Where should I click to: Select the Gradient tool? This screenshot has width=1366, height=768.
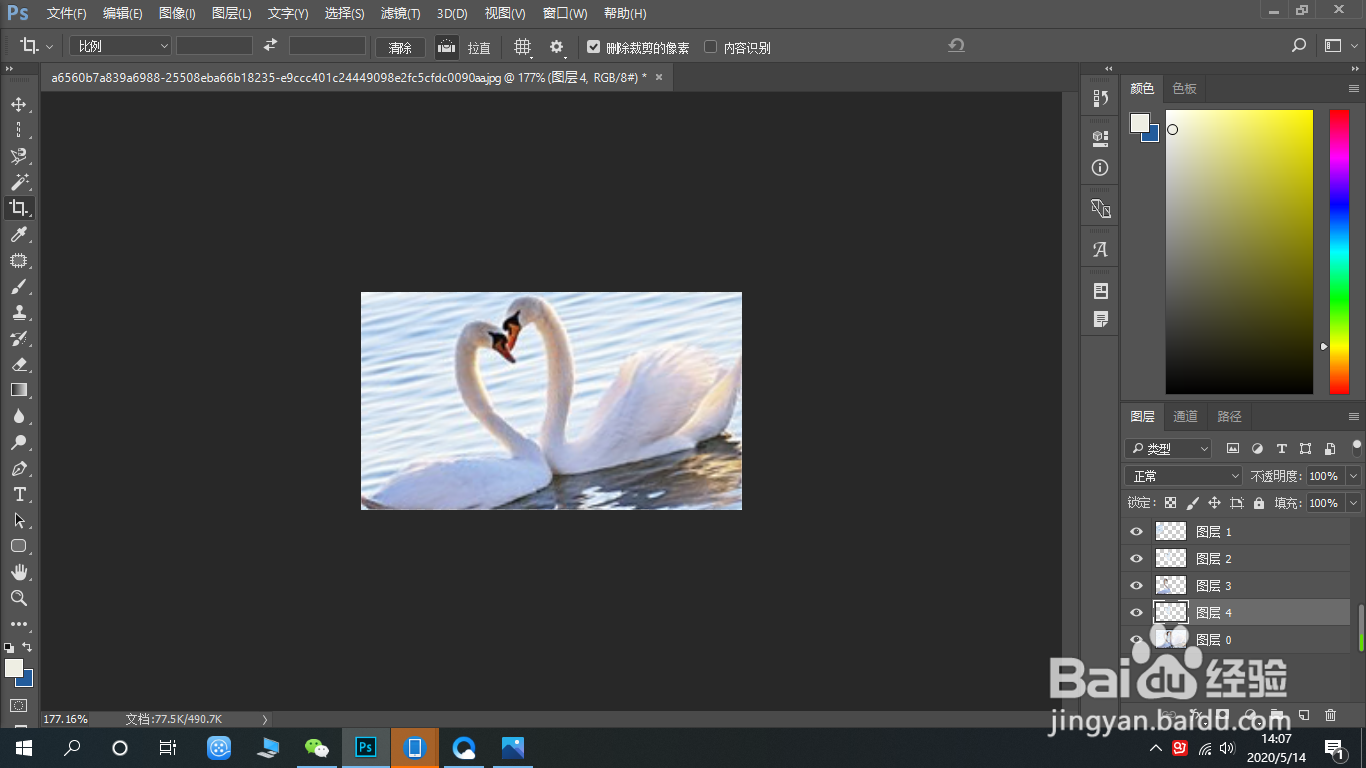tap(18, 390)
